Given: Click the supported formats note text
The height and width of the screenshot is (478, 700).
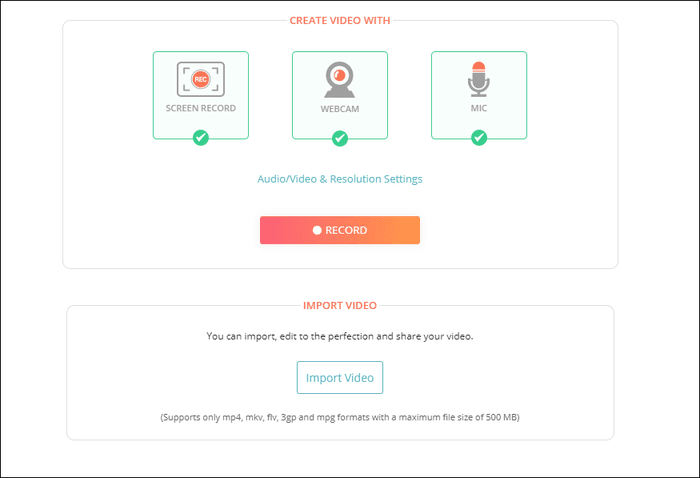Looking at the screenshot, I should (340, 417).
